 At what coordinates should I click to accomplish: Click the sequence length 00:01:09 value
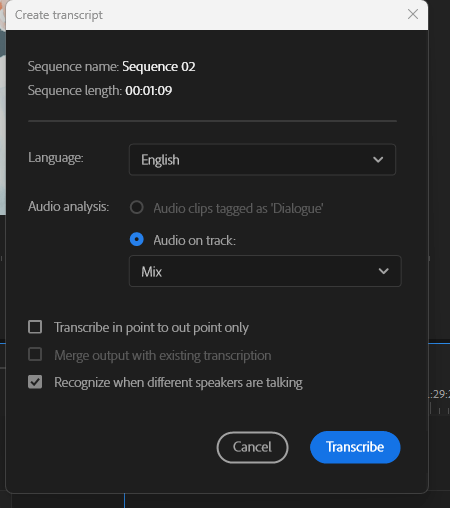pyautogui.click(x=149, y=91)
